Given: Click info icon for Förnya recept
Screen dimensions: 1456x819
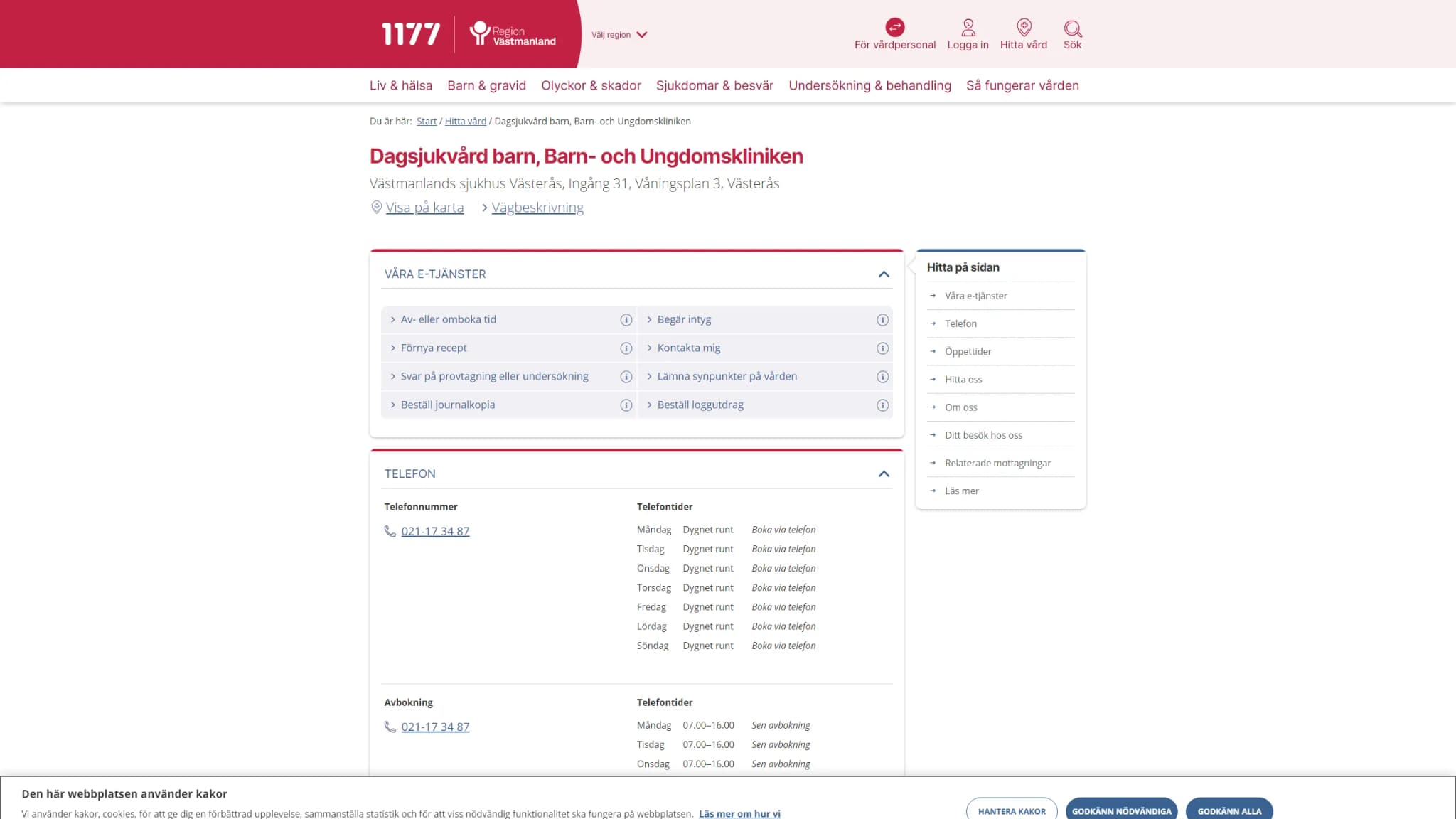Looking at the screenshot, I should click(626, 348).
